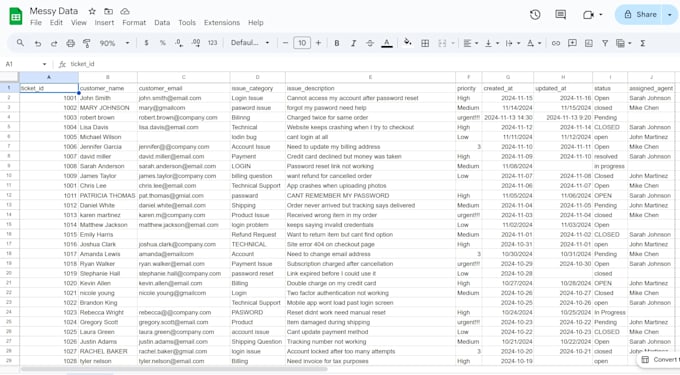Open the Format menu

[134, 23]
